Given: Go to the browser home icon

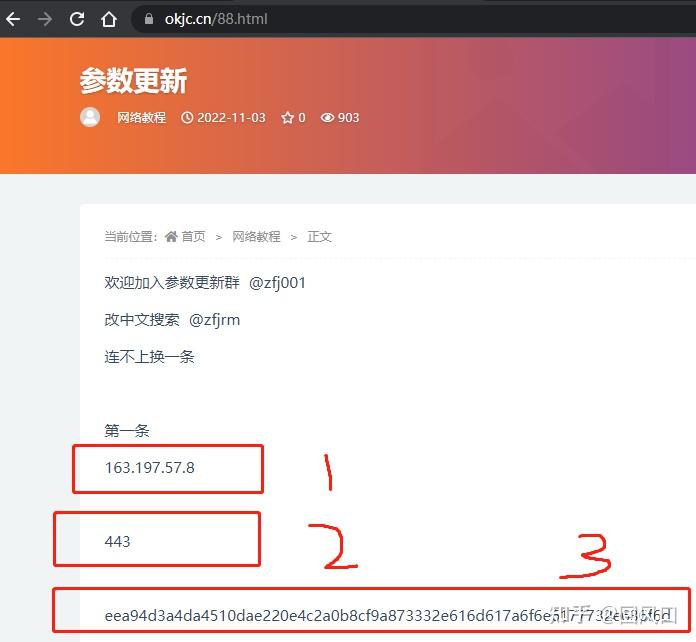Looking at the screenshot, I should tap(109, 19).
